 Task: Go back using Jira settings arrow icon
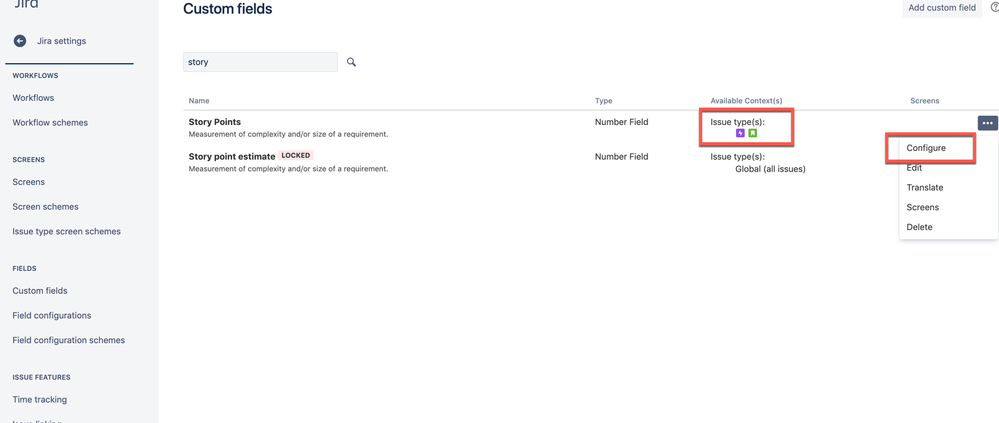tap(20, 41)
